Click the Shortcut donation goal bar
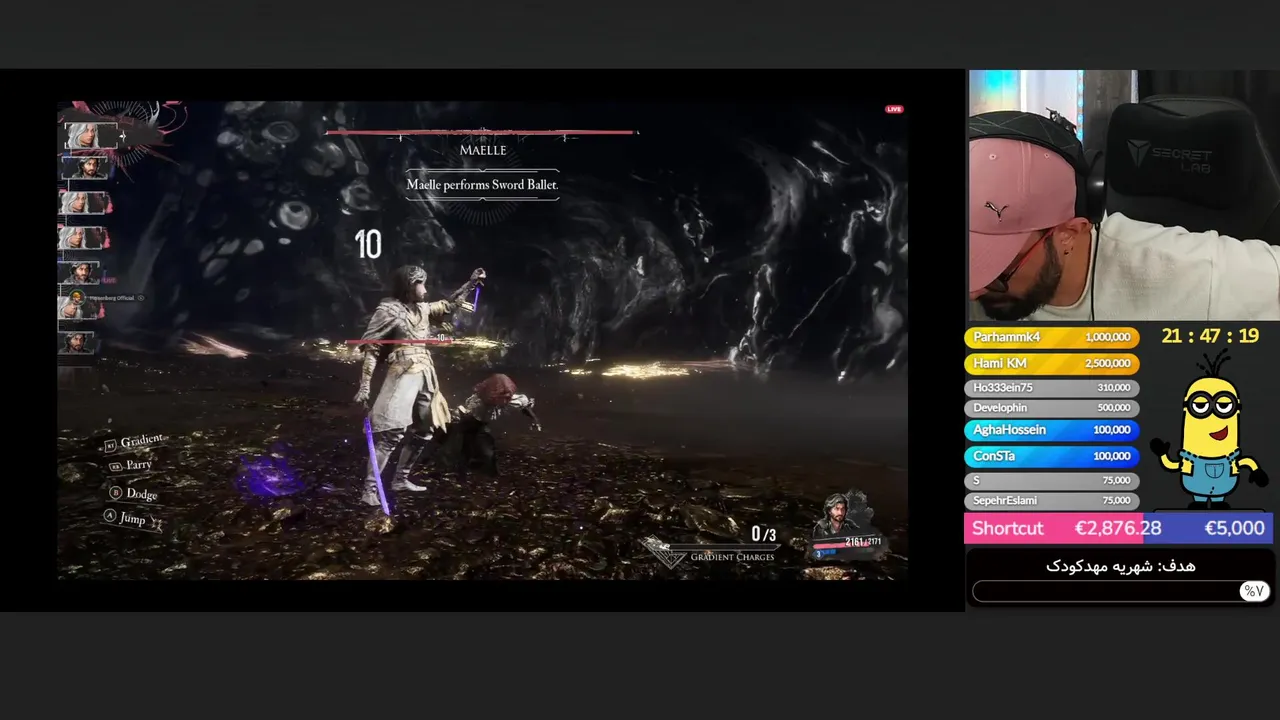 (x=1118, y=528)
